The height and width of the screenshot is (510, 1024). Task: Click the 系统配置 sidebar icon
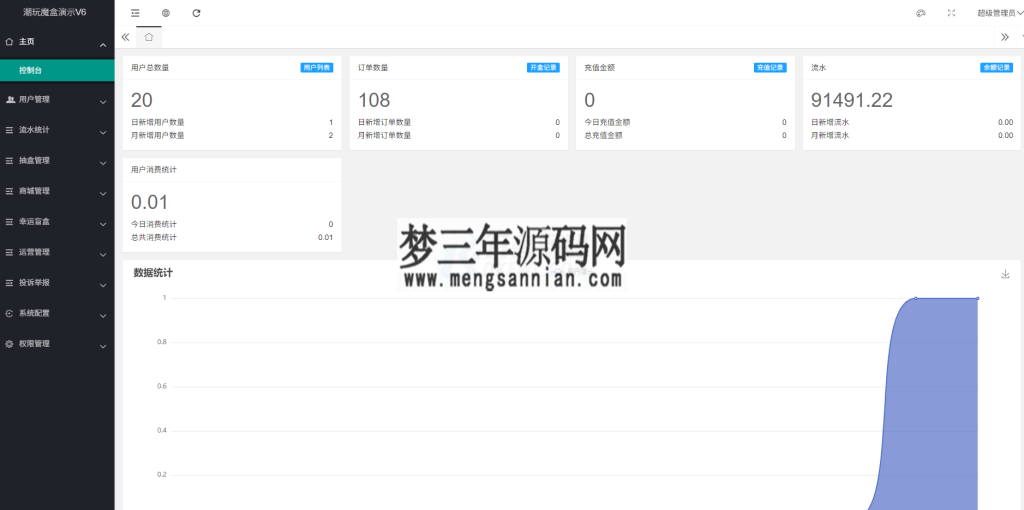pyautogui.click(x=9, y=313)
